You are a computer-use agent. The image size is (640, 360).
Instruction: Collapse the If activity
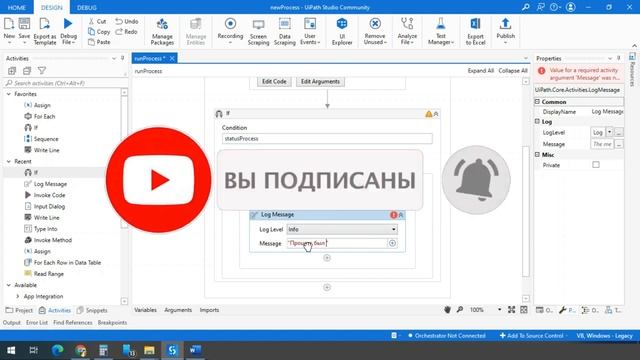pyautogui.click(x=436, y=114)
